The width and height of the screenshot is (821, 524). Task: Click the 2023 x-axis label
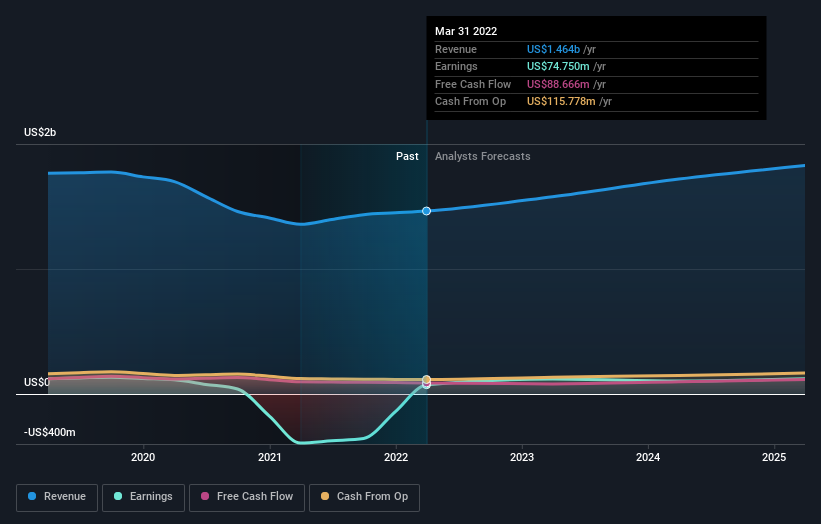pos(522,457)
